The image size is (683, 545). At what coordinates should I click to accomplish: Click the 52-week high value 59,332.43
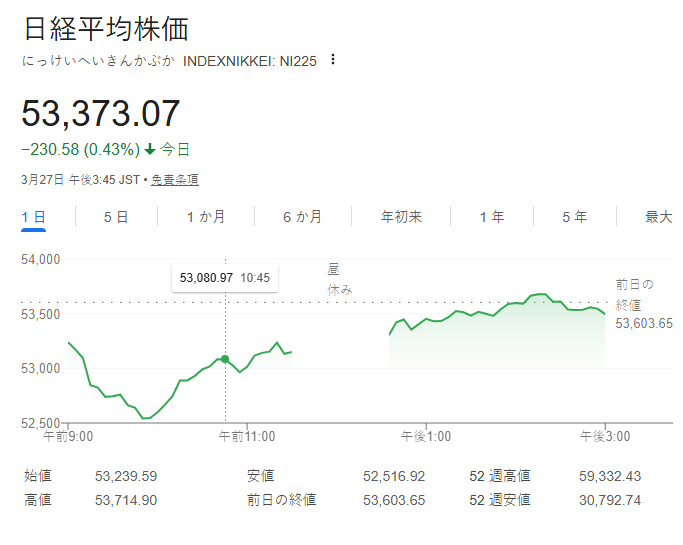[x=610, y=476]
